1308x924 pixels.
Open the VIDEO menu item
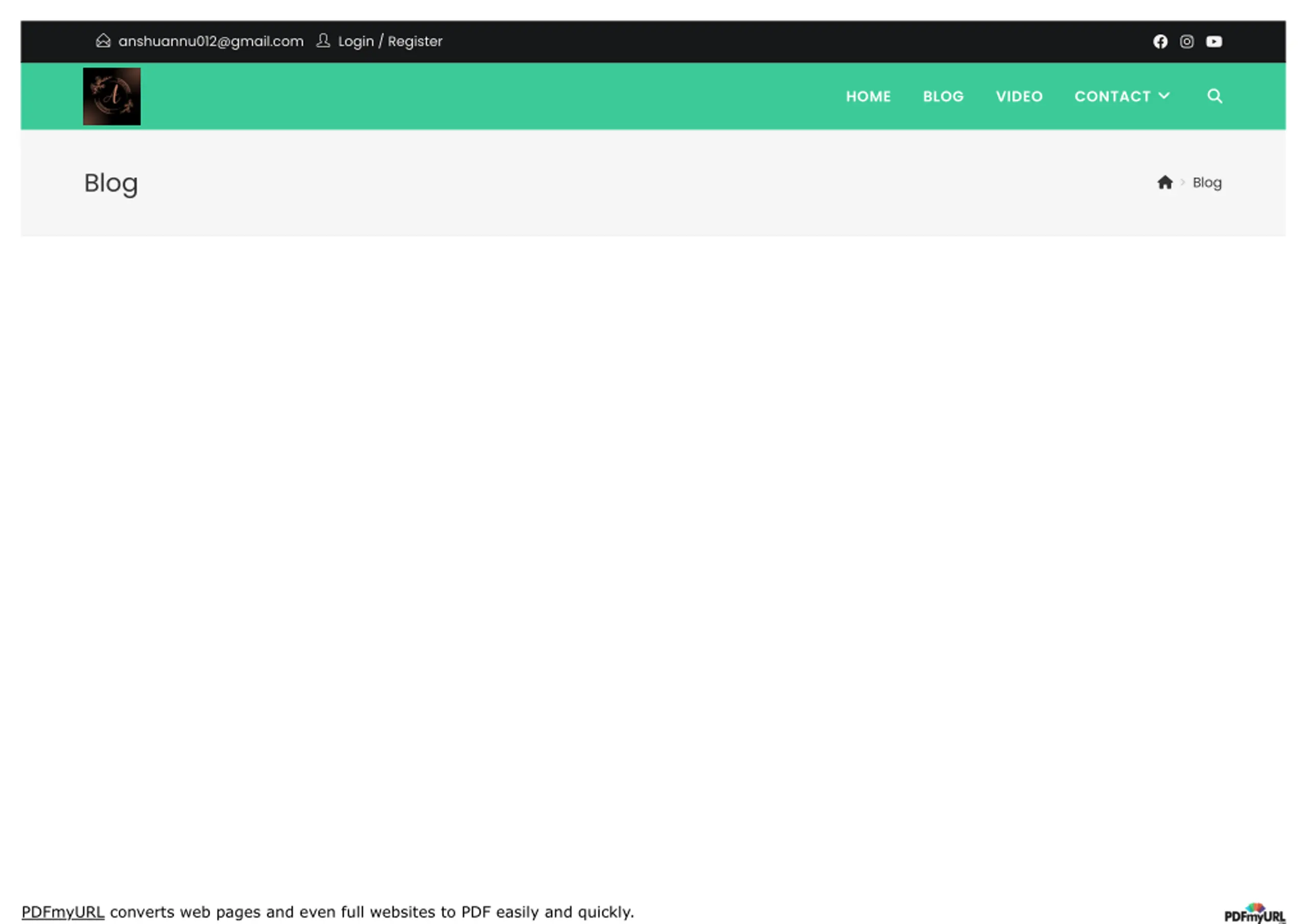coord(1019,96)
